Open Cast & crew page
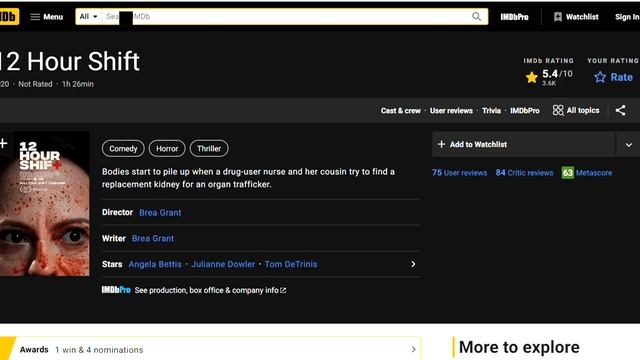This screenshot has height=360, width=640. click(x=400, y=111)
